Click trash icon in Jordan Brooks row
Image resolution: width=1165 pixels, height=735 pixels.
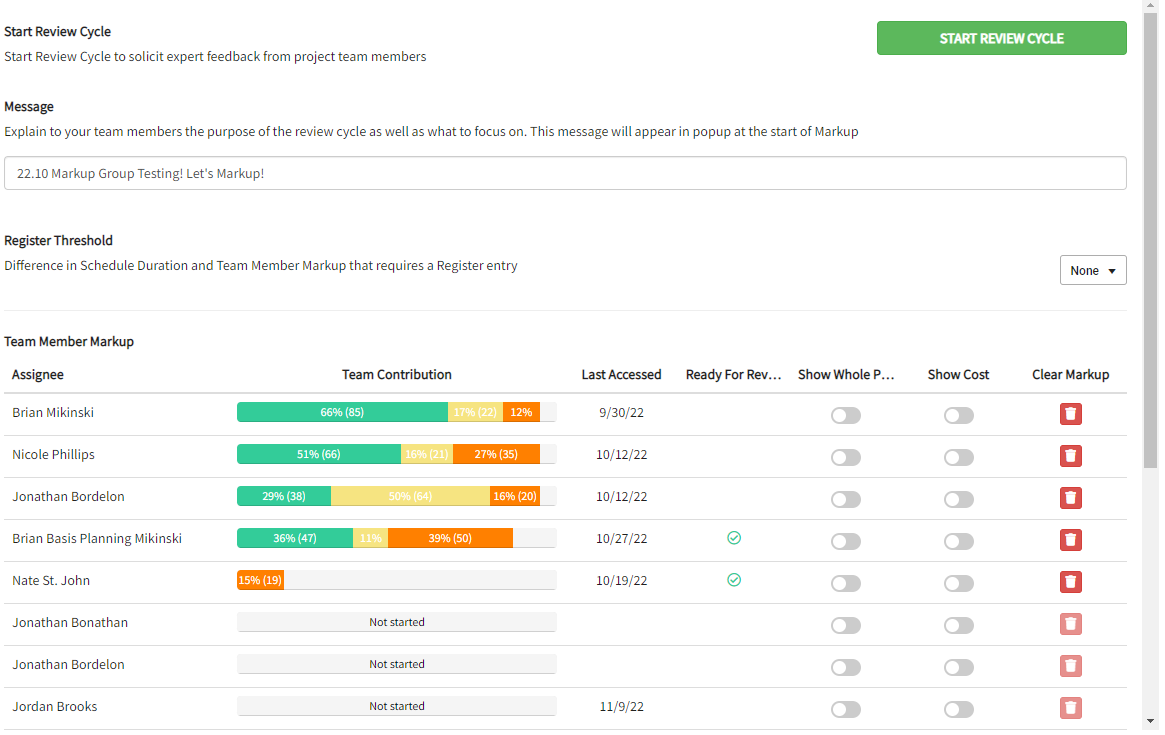(x=1070, y=708)
